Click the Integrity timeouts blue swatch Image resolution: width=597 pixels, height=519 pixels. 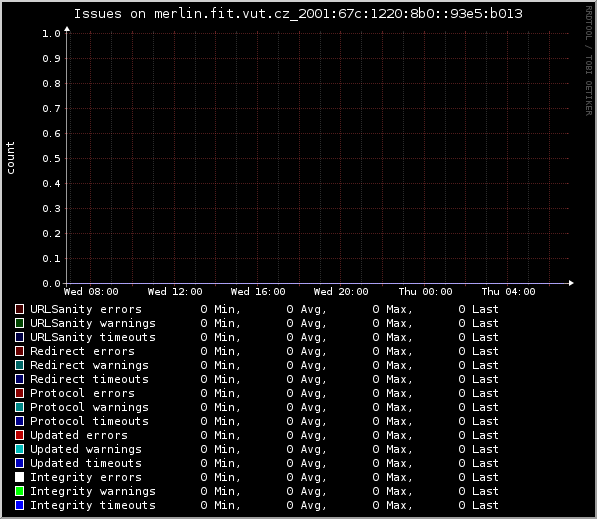pyautogui.click(x=19, y=505)
